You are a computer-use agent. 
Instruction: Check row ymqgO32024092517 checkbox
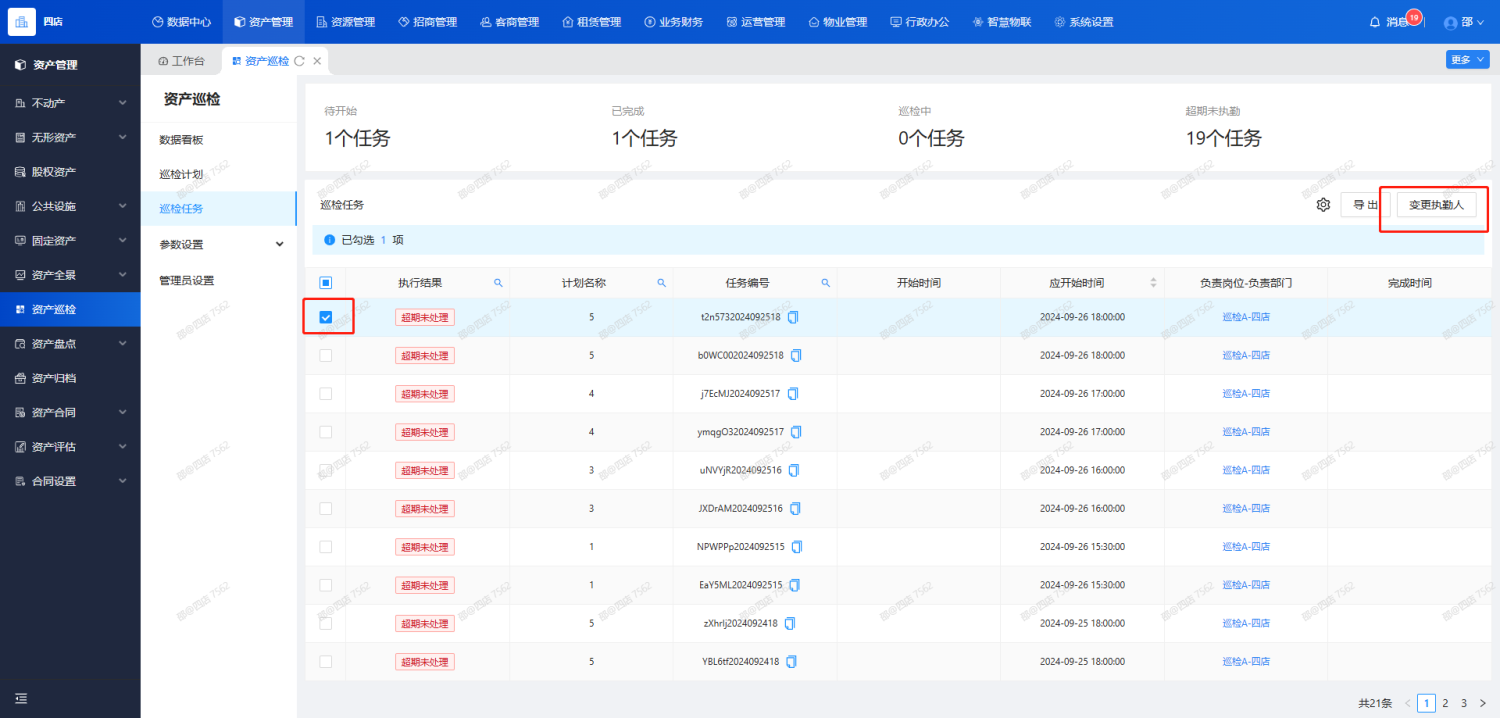pos(325,432)
